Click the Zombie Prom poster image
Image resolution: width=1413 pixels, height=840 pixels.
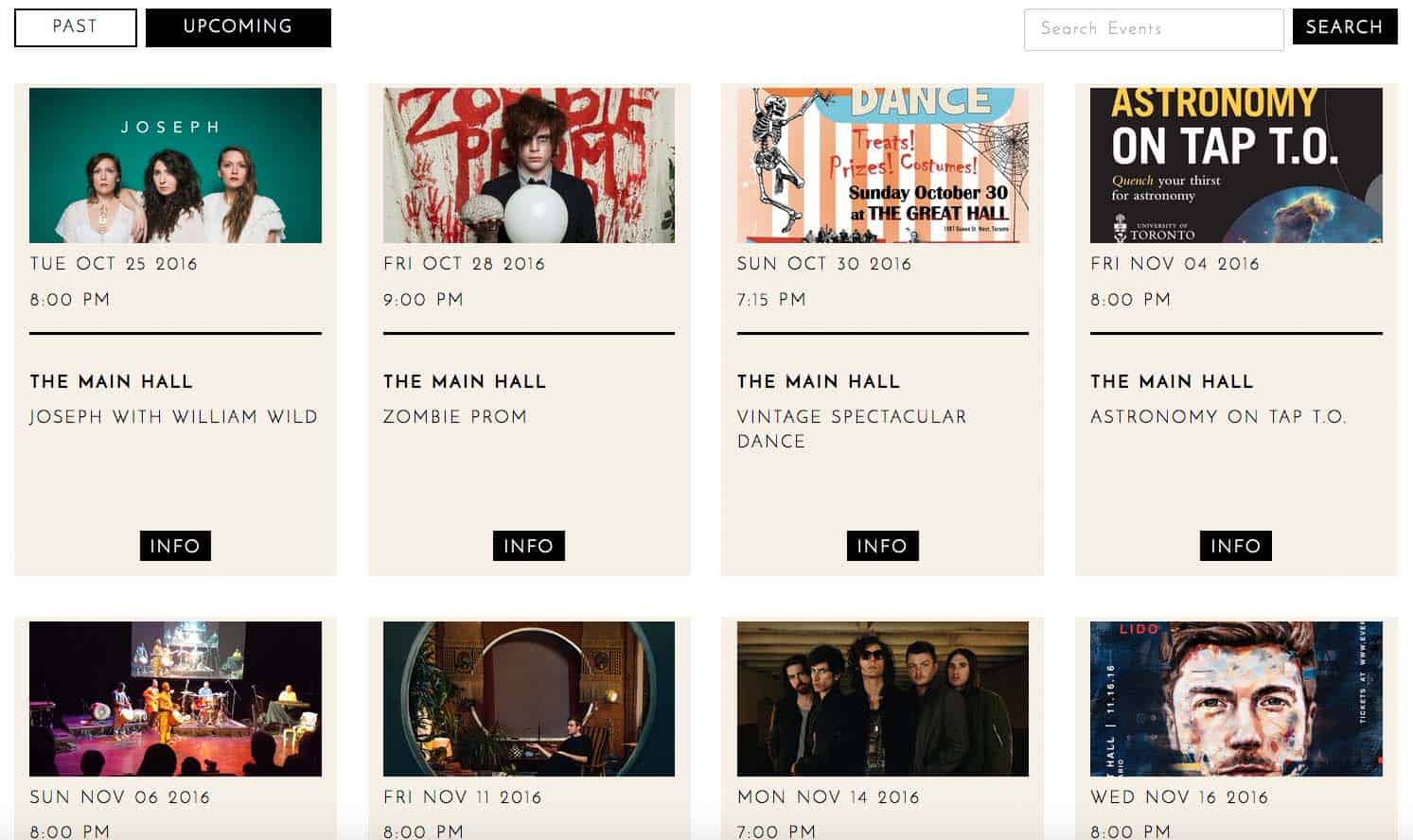[529, 166]
